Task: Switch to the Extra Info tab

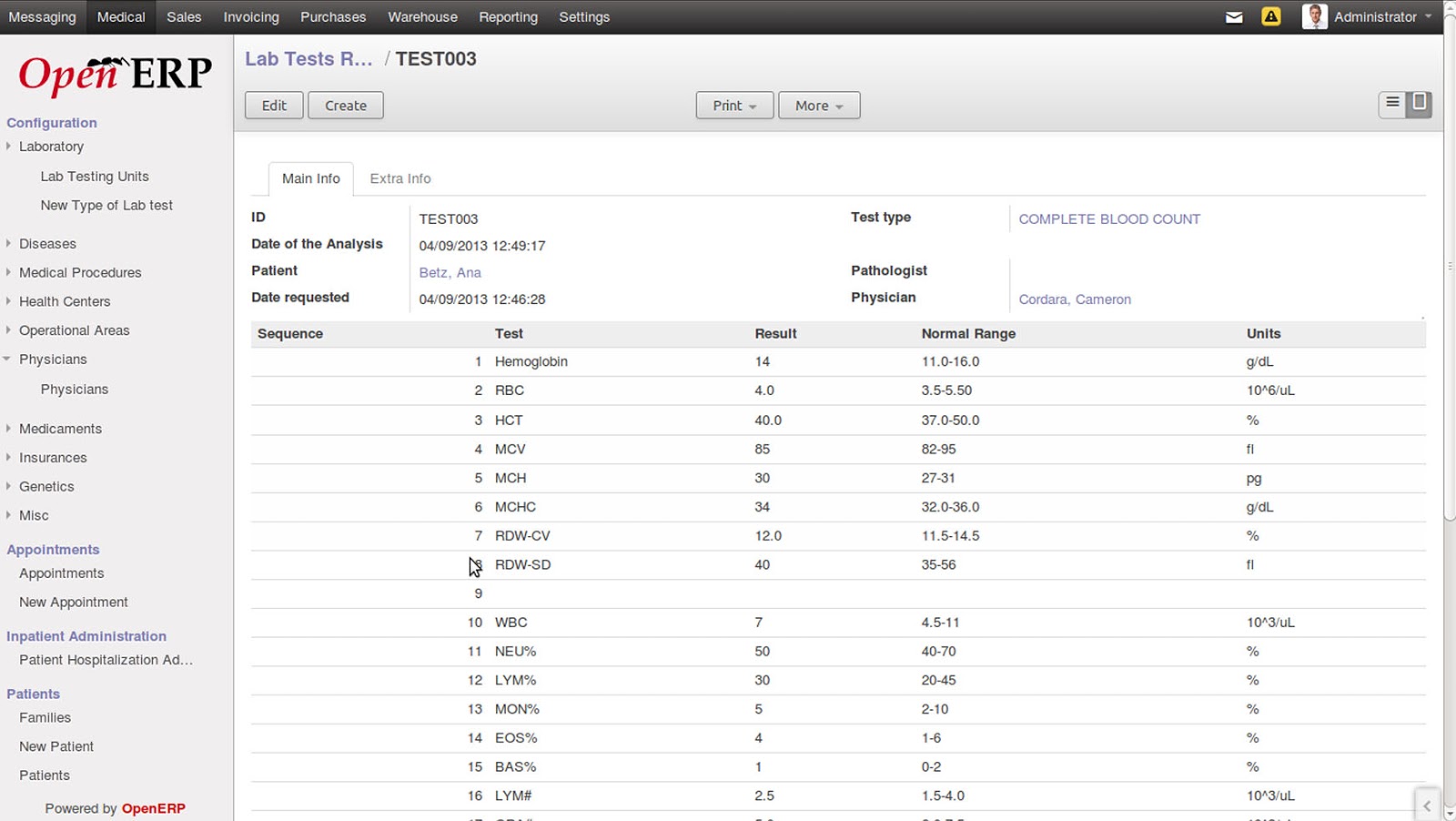Action: 400,178
